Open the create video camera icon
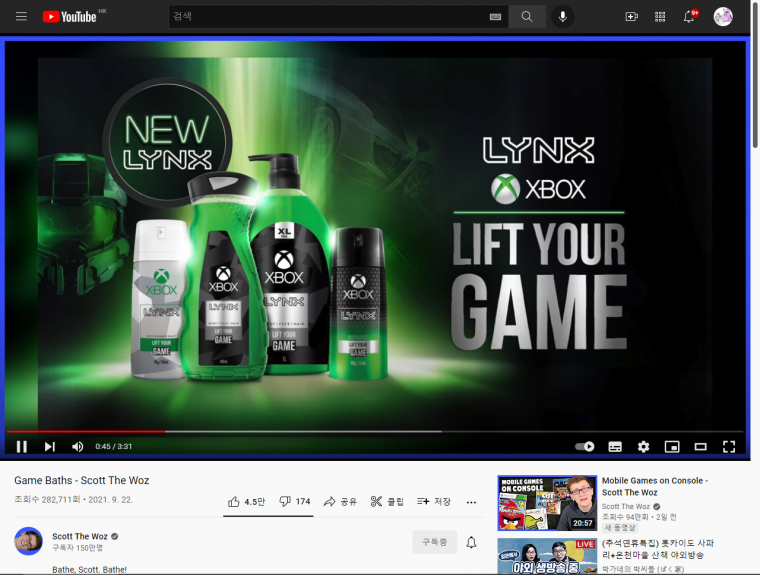The width and height of the screenshot is (760, 575). tap(631, 16)
